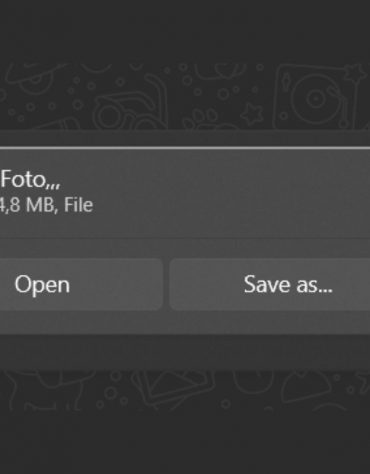Image resolution: width=370 pixels, height=474 pixels.
Task: Click the bright top border of file card
Action: click(185, 148)
